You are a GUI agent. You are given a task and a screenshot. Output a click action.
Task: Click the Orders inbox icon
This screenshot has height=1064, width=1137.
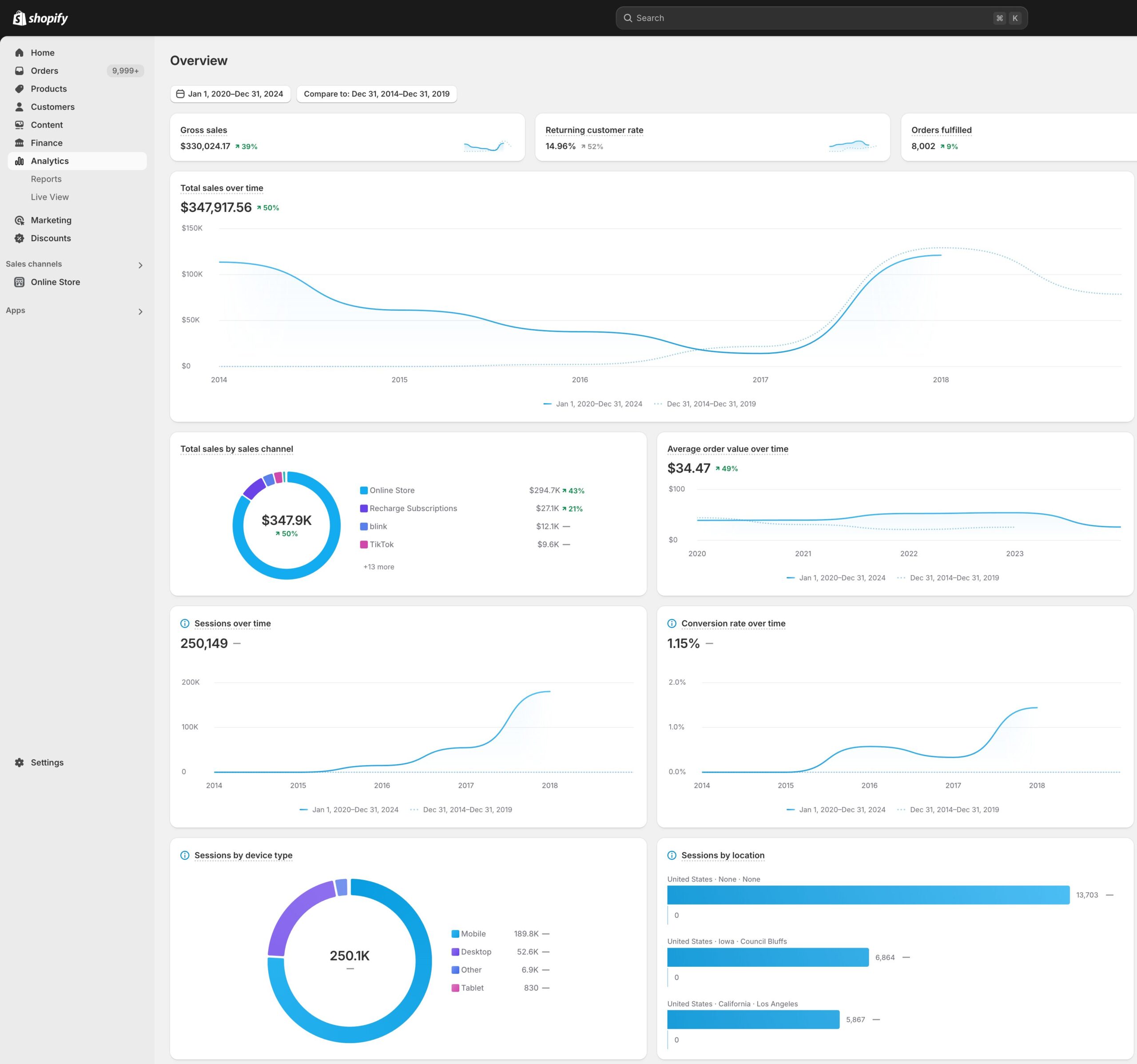point(20,71)
